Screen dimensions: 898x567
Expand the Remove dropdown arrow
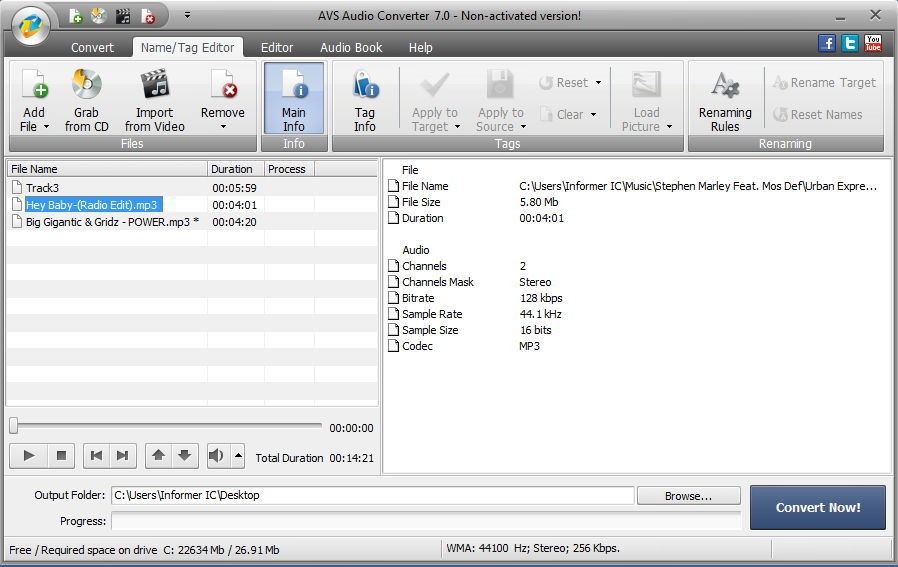pos(223,127)
